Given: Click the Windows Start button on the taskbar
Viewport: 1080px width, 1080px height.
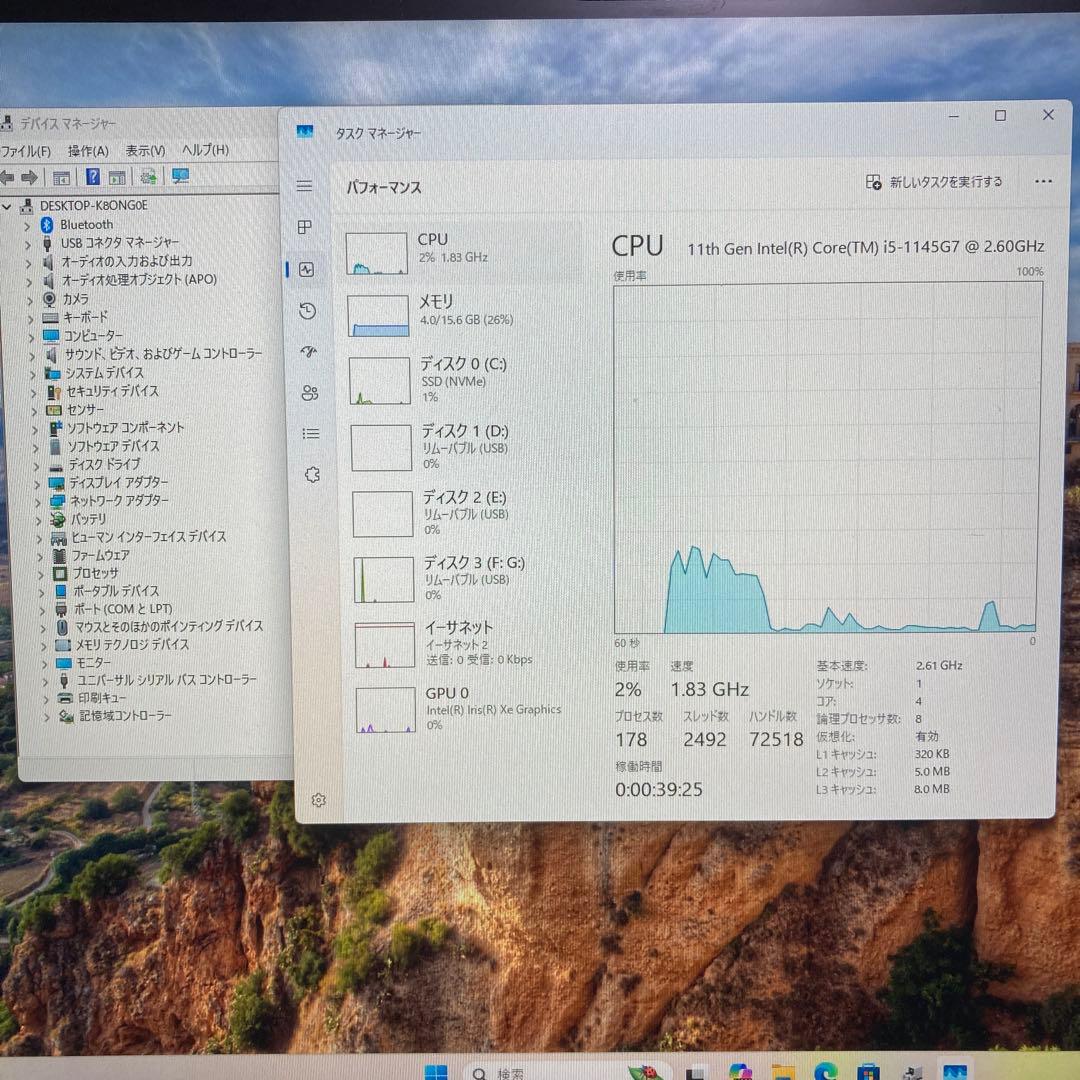Looking at the screenshot, I should pyautogui.click(x=434, y=1071).
